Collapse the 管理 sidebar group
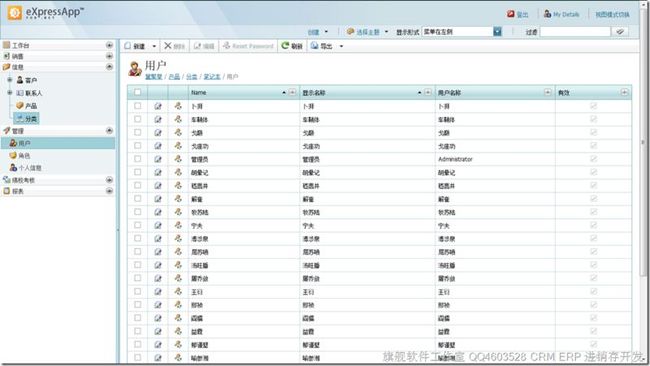650x366 pixels. [109, 131]
